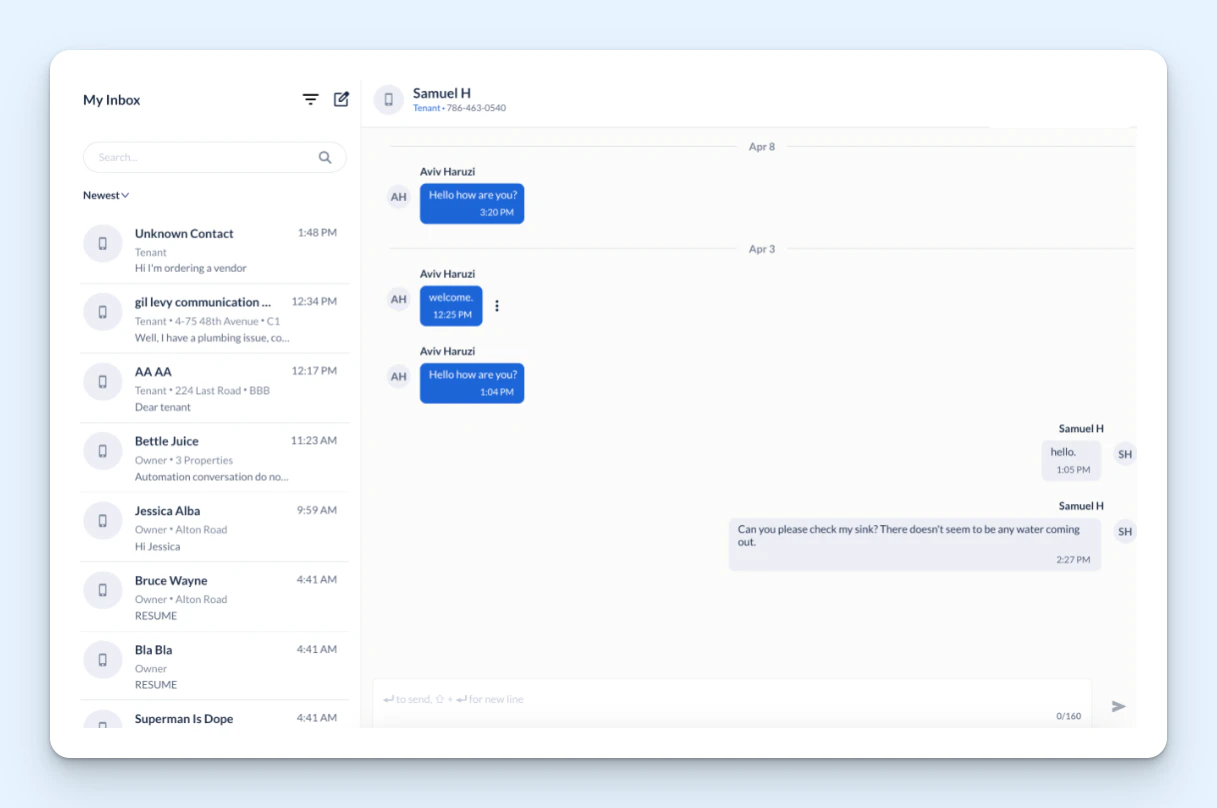This screenshot has height=808, width=1217.
Task: Click Aviv Haruzi's AH avatar
Action: (398, 197)
